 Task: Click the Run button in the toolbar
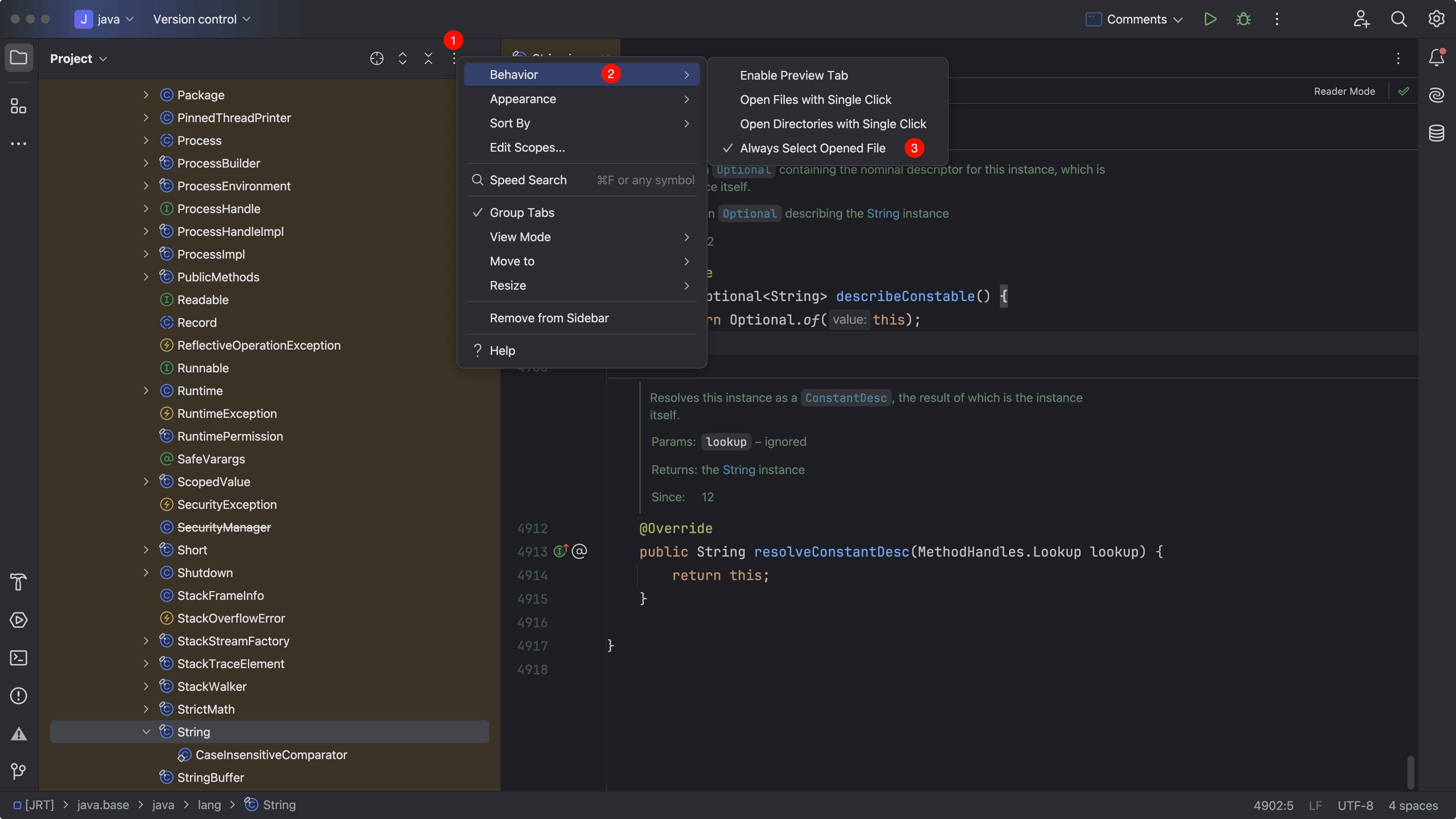pos(1210,19)
